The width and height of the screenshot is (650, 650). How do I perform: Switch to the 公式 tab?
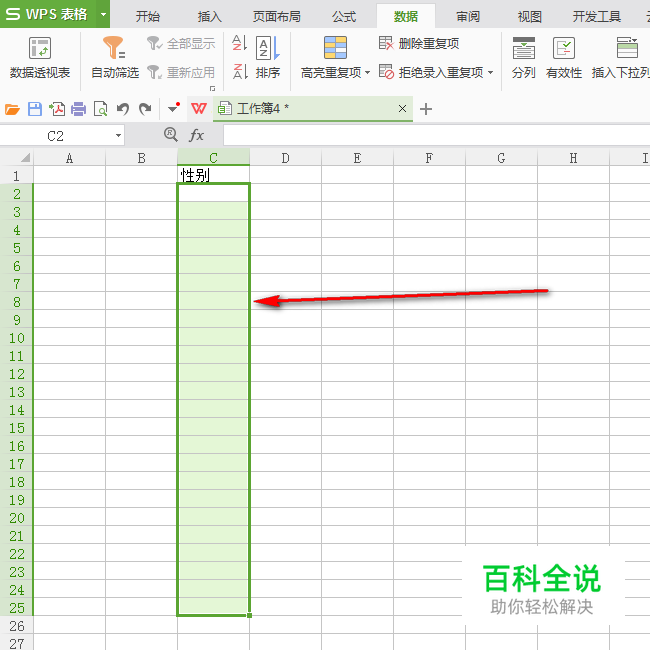344,17
